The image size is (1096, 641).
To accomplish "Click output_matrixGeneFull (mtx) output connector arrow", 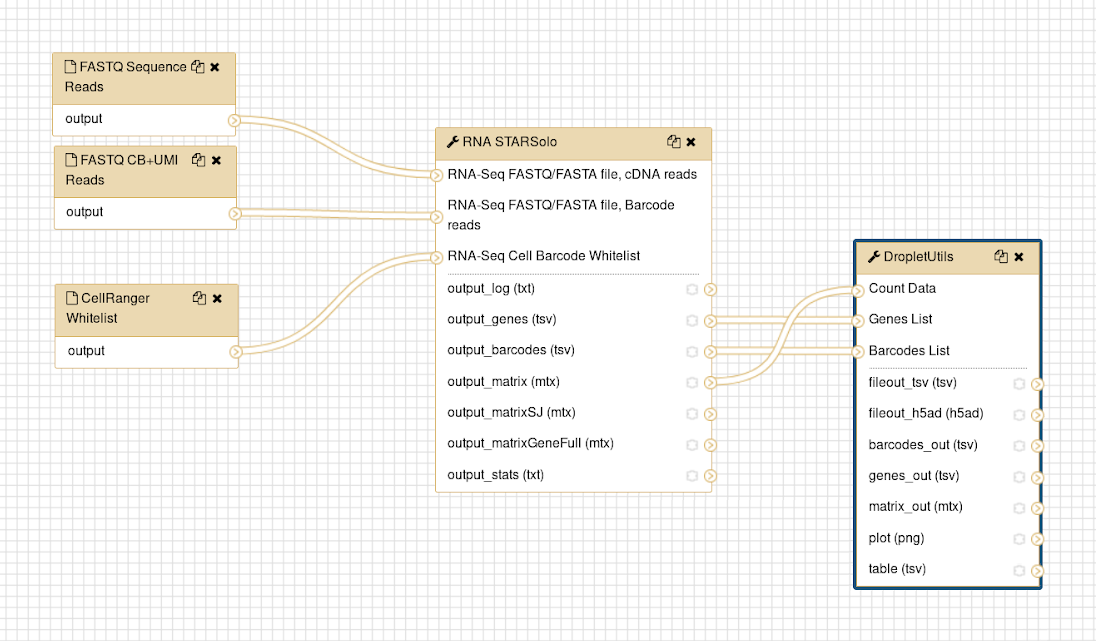I will click(710, 445).
